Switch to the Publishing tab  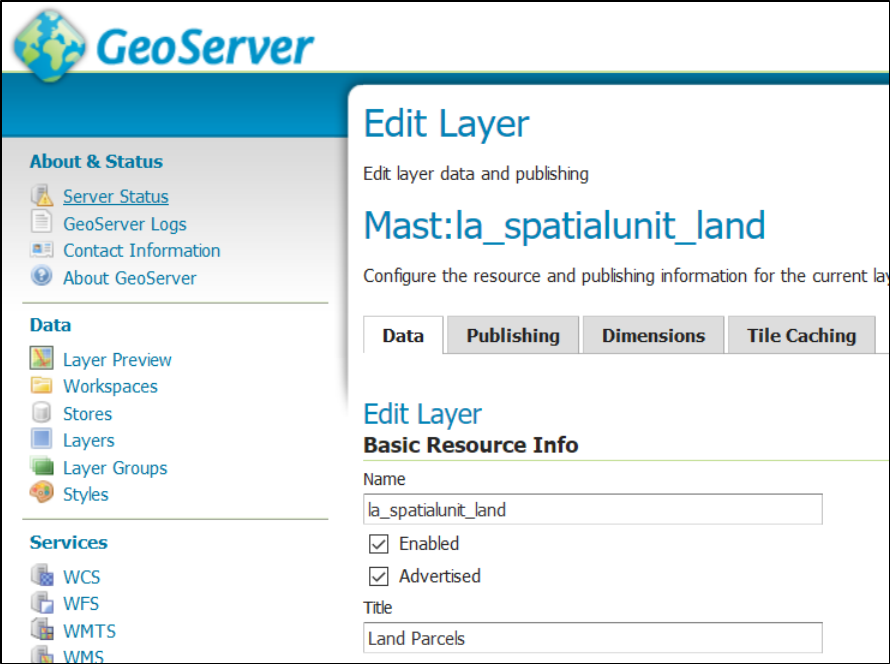click(x=512, y=336)
